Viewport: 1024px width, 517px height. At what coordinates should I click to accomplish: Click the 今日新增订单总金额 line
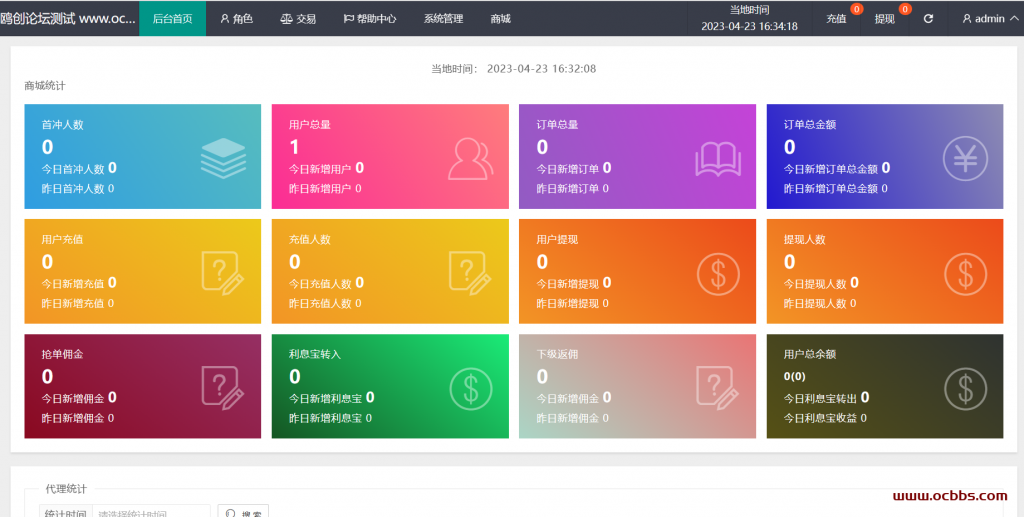(x=837, y=168)
